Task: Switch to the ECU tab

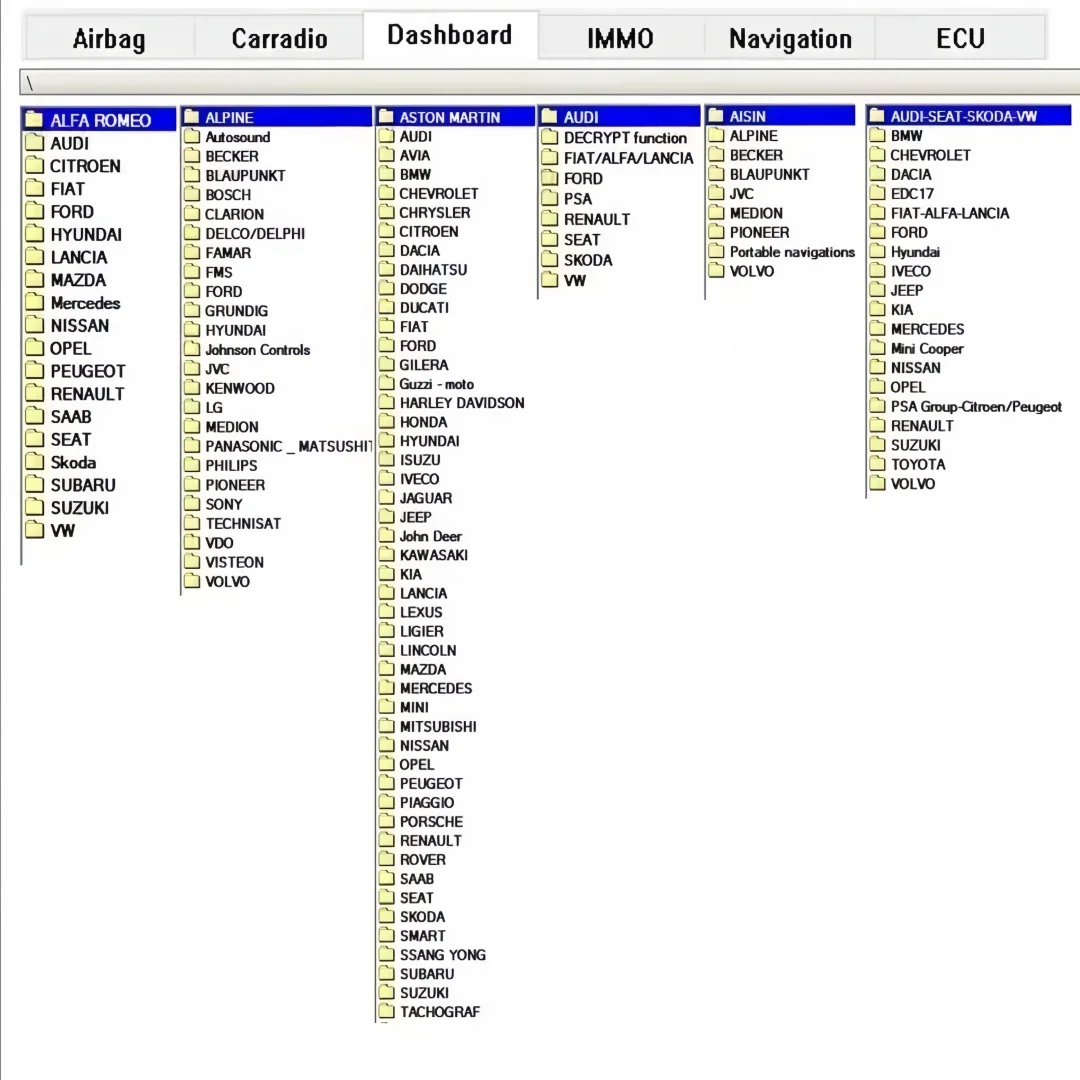Action: (960, 38)
